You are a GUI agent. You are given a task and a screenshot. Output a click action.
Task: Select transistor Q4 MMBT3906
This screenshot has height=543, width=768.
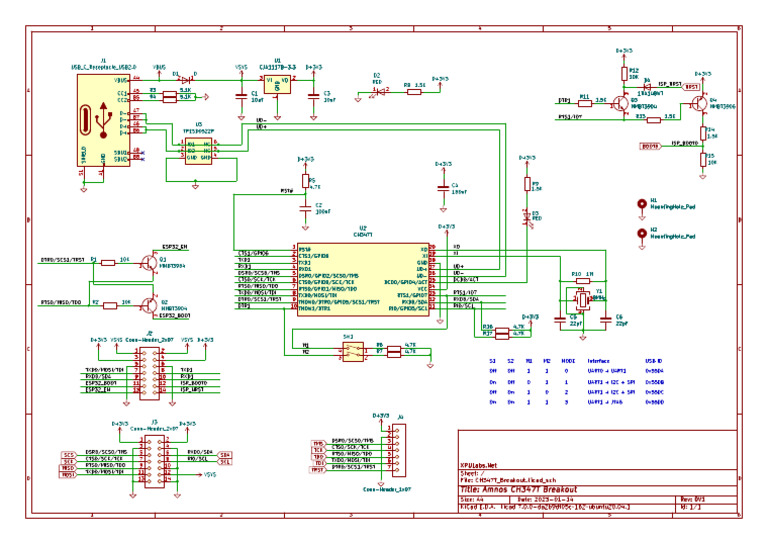698,104
